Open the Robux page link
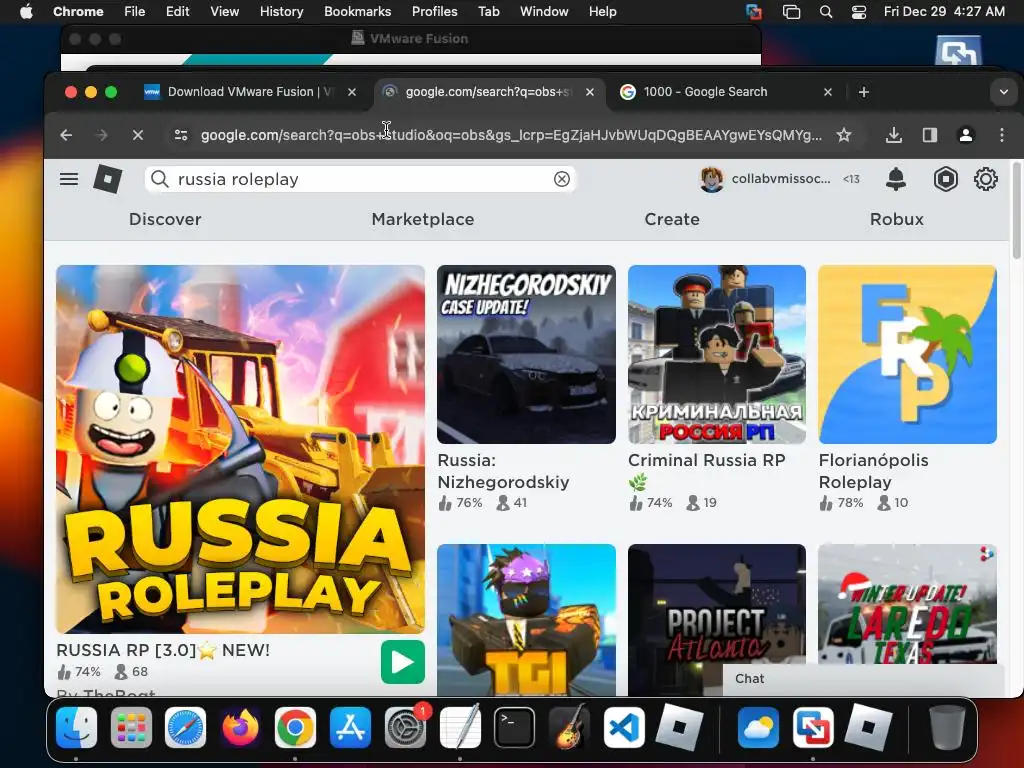Screen dimensions: 1024x768 pos(897,219)
